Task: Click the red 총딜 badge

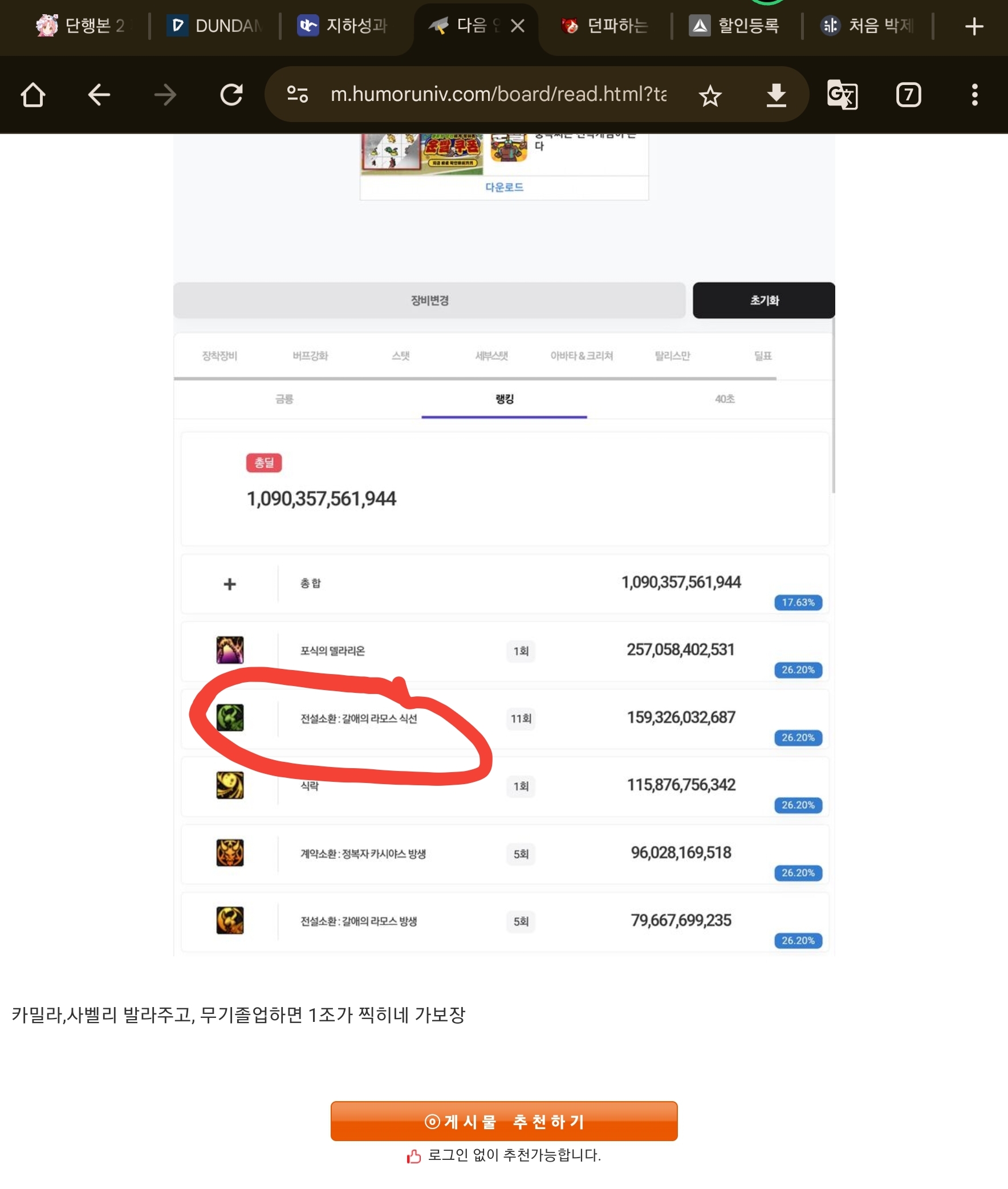Action: point(263,462)
